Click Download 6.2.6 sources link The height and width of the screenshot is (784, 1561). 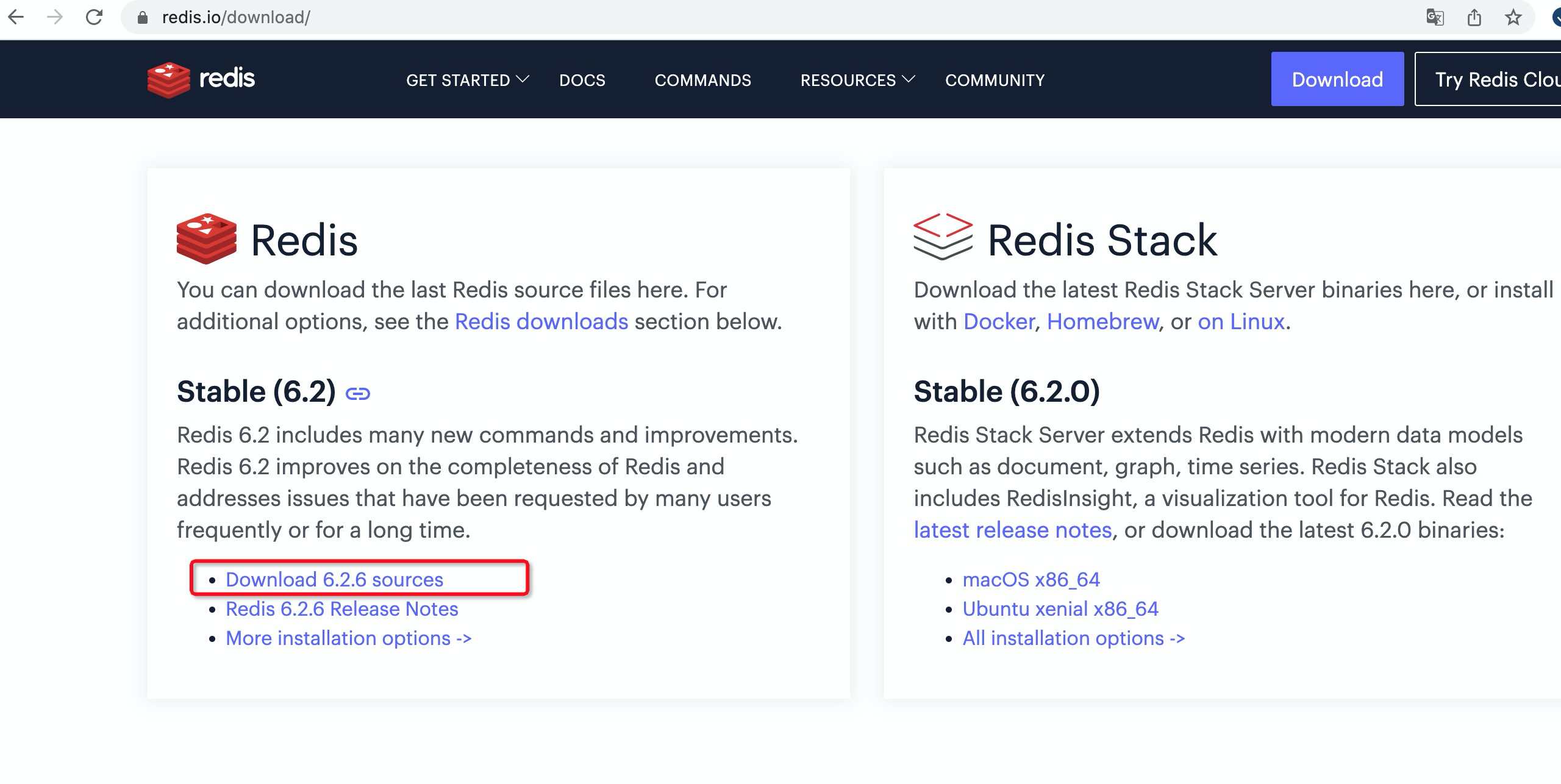point(334,579)
